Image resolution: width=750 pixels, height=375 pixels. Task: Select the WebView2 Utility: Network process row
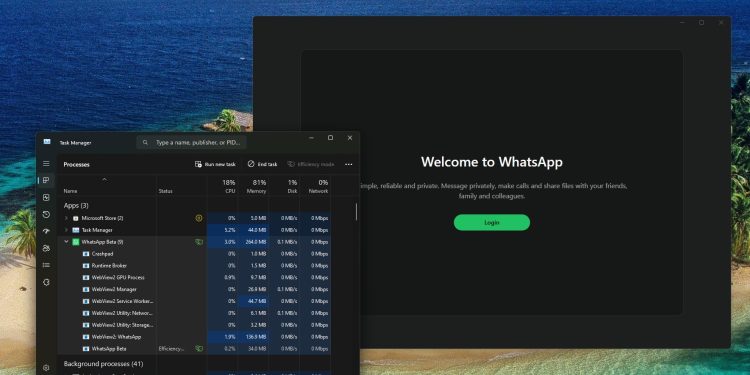pyautogui.click(x=194, y=313)
